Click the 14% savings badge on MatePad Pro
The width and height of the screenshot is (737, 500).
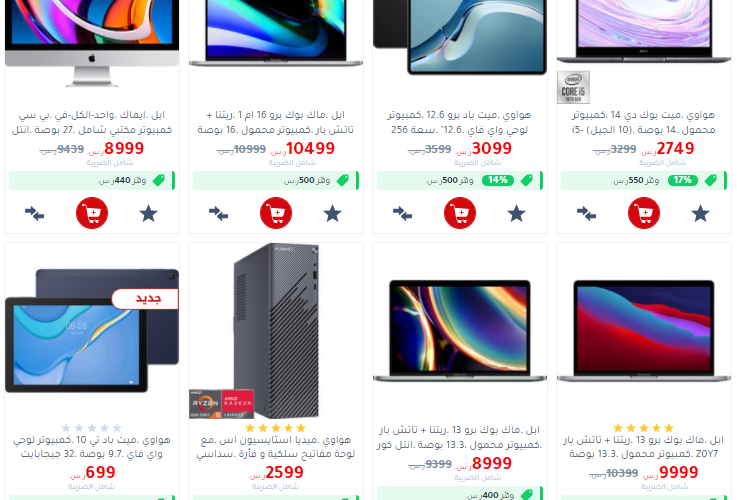click(498, 180)
